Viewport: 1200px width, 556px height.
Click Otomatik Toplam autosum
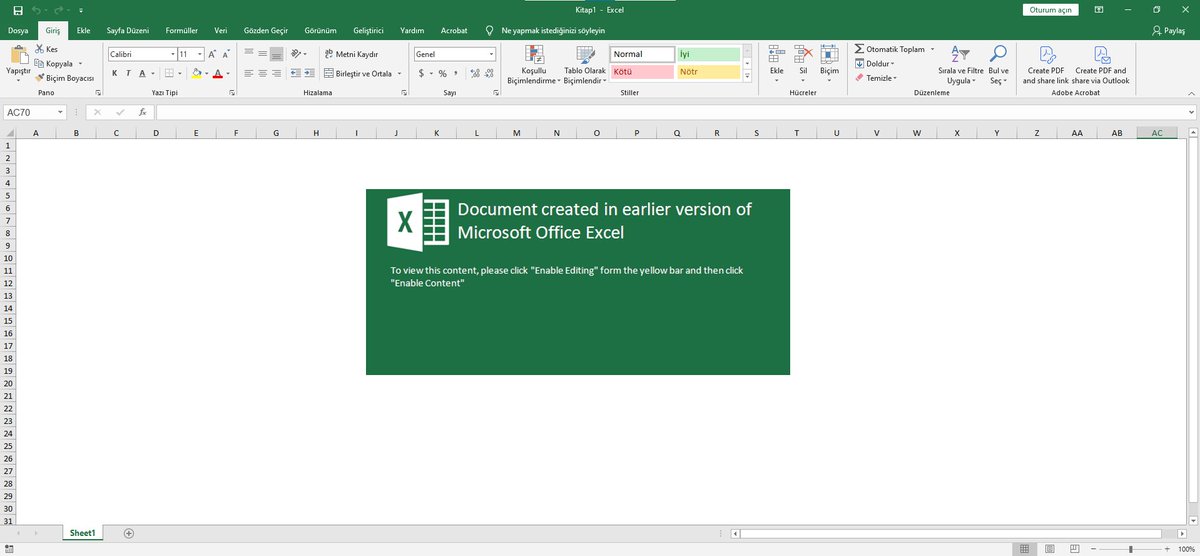(889, 49)
